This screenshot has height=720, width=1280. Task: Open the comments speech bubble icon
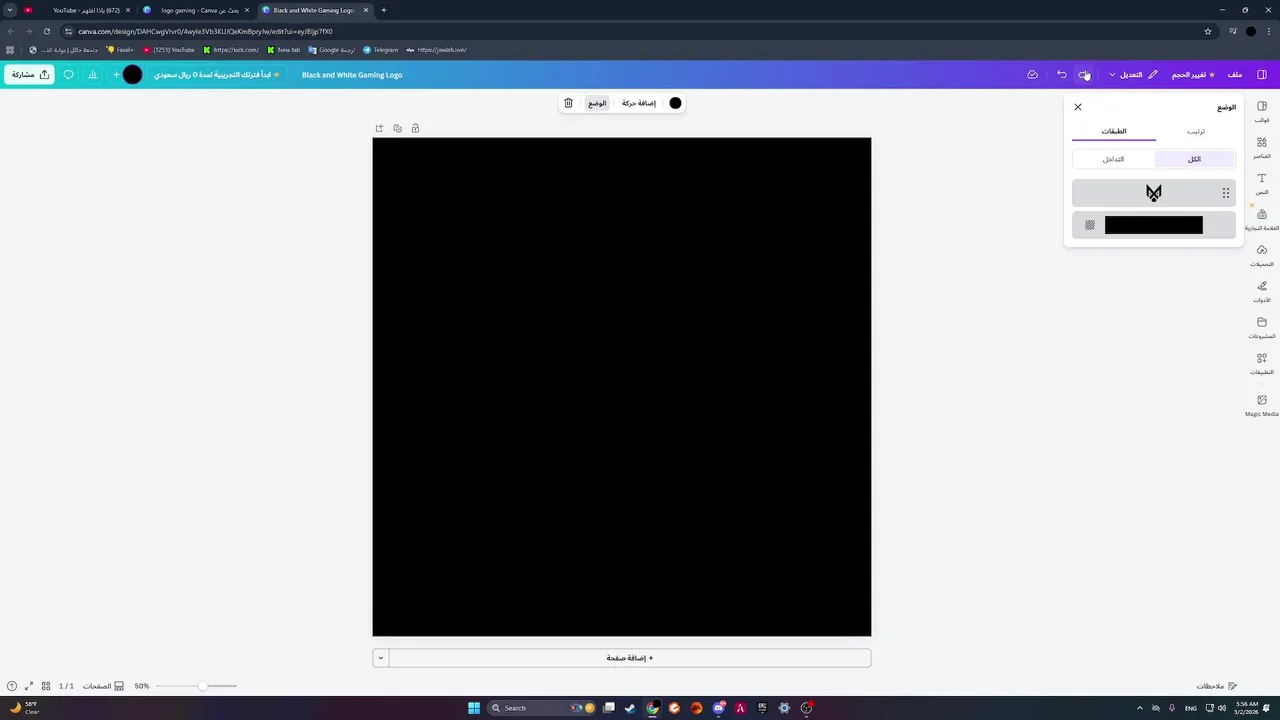point(68,75)
